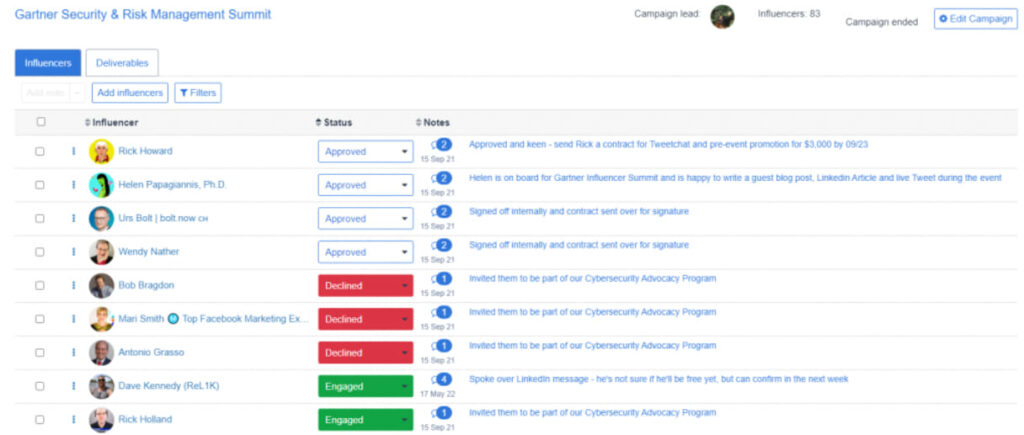Select Dave Kennedy's row checkbox
This screenshot has height=435, width=1024.
click(40, 386)
